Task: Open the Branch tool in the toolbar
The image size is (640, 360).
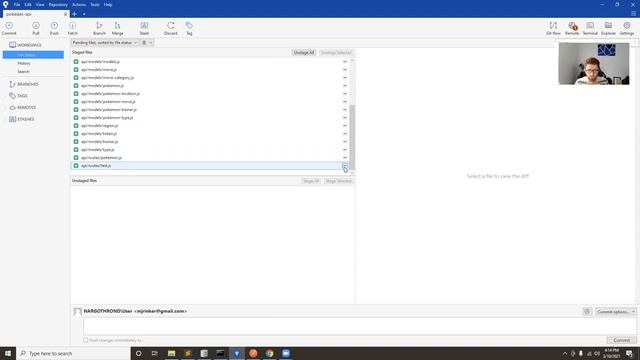Action: [x=99, y=28]
